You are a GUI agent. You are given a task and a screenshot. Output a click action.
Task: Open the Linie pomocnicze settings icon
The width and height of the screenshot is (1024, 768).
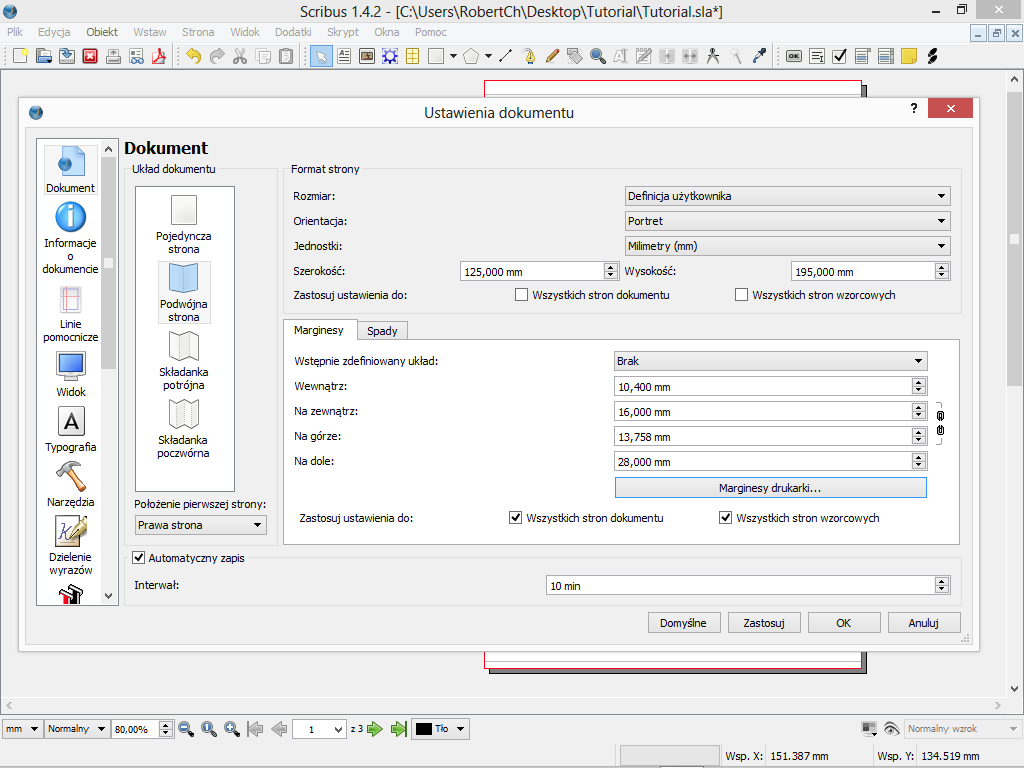[x=70, y=299]
